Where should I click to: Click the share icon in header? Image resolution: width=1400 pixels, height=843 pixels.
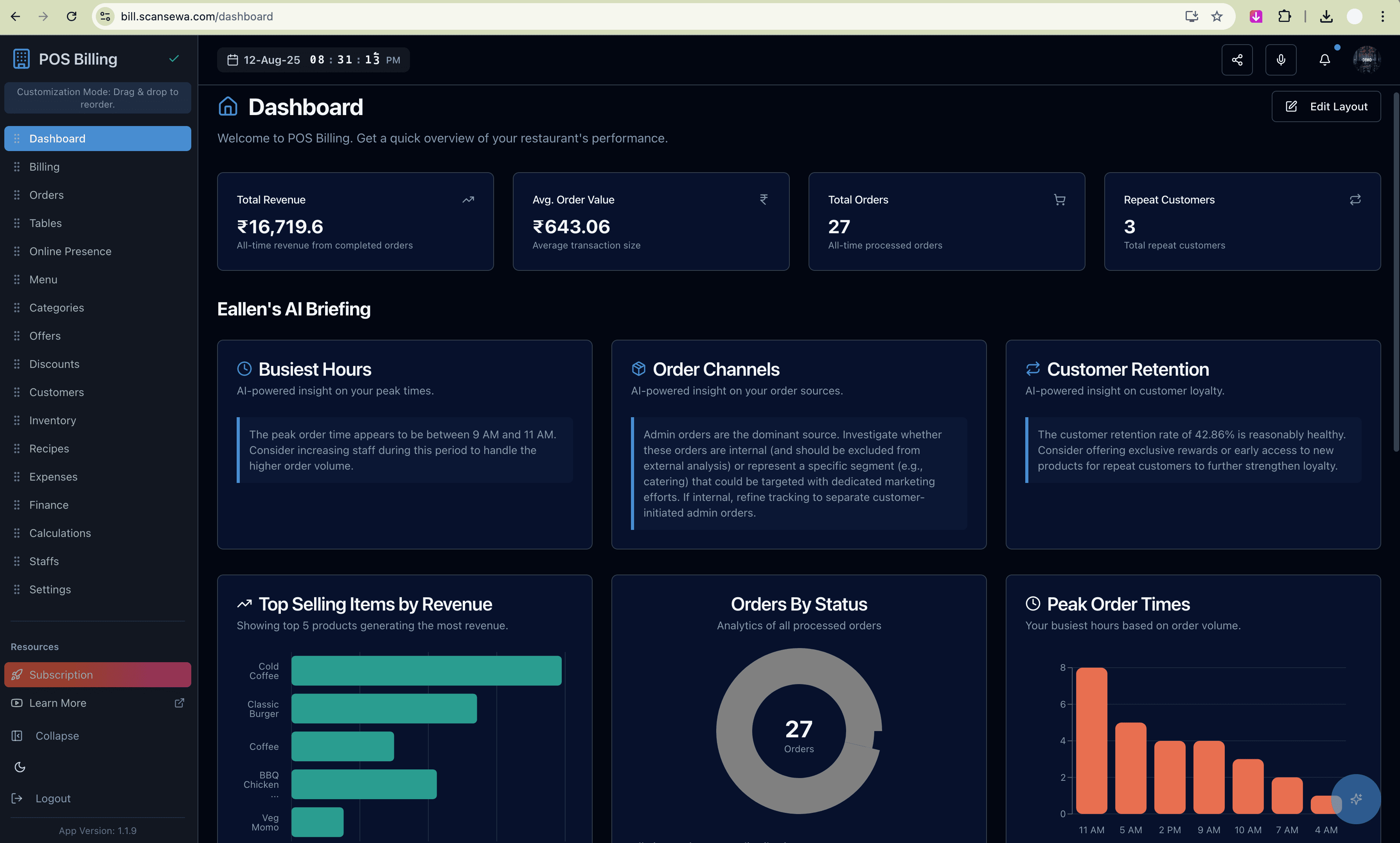(1236, 59)
